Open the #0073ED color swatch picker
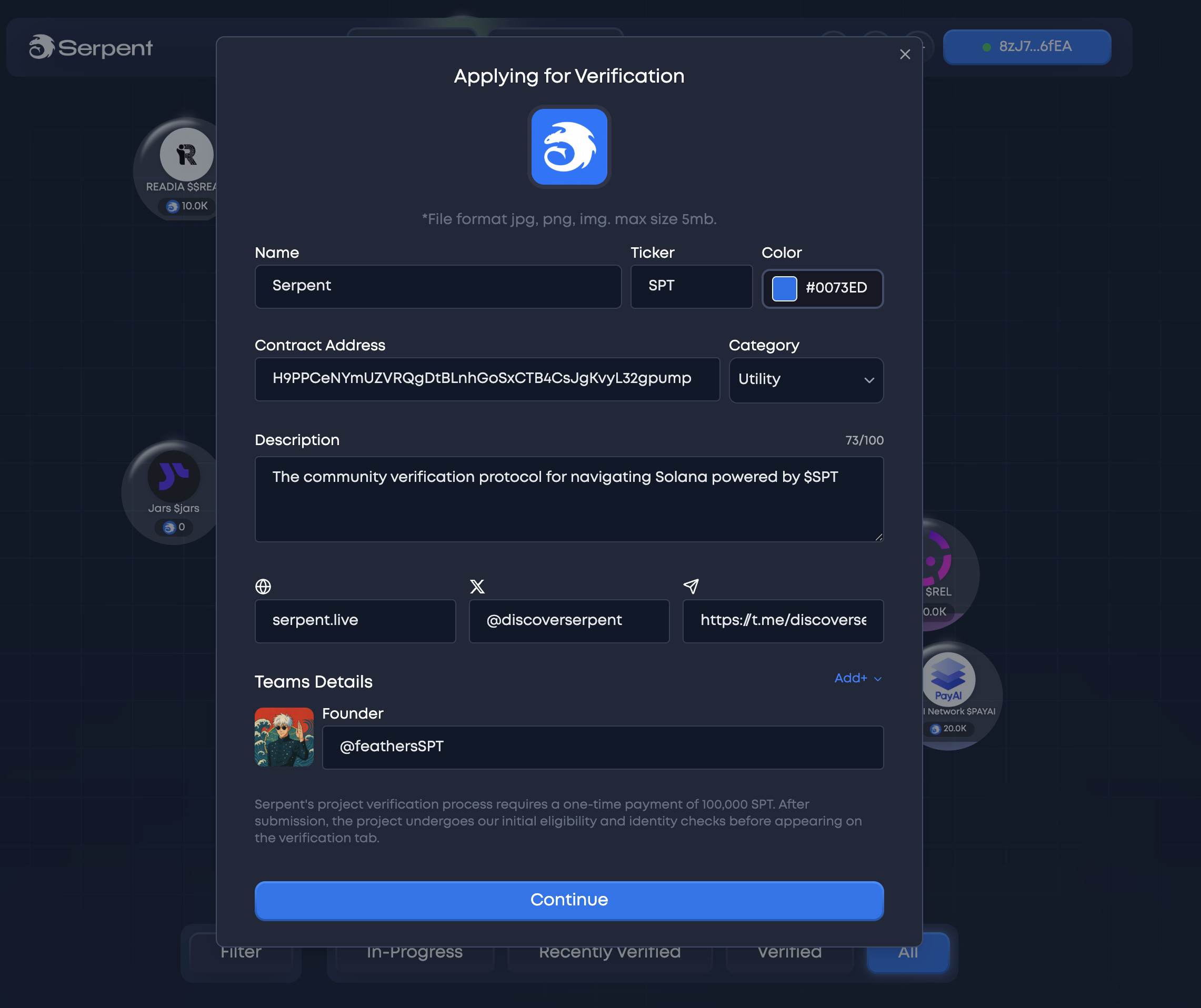Screen dimensions: 1201x1008 (x=784, y=288)
